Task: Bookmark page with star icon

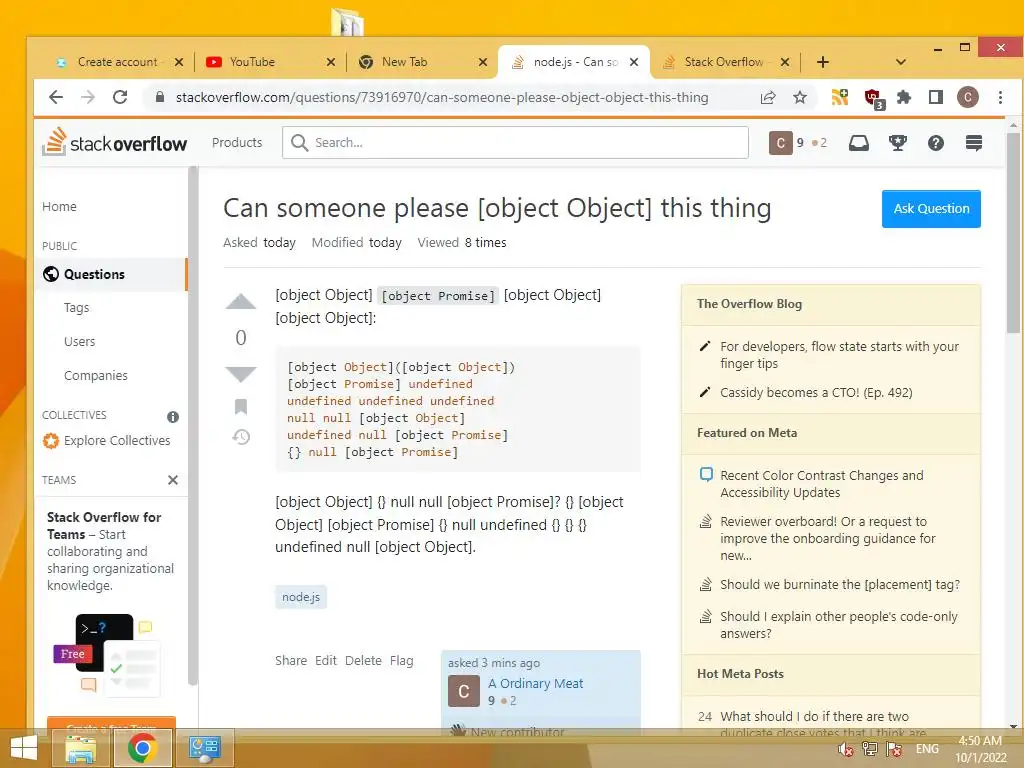Action: tap(800, 97)
